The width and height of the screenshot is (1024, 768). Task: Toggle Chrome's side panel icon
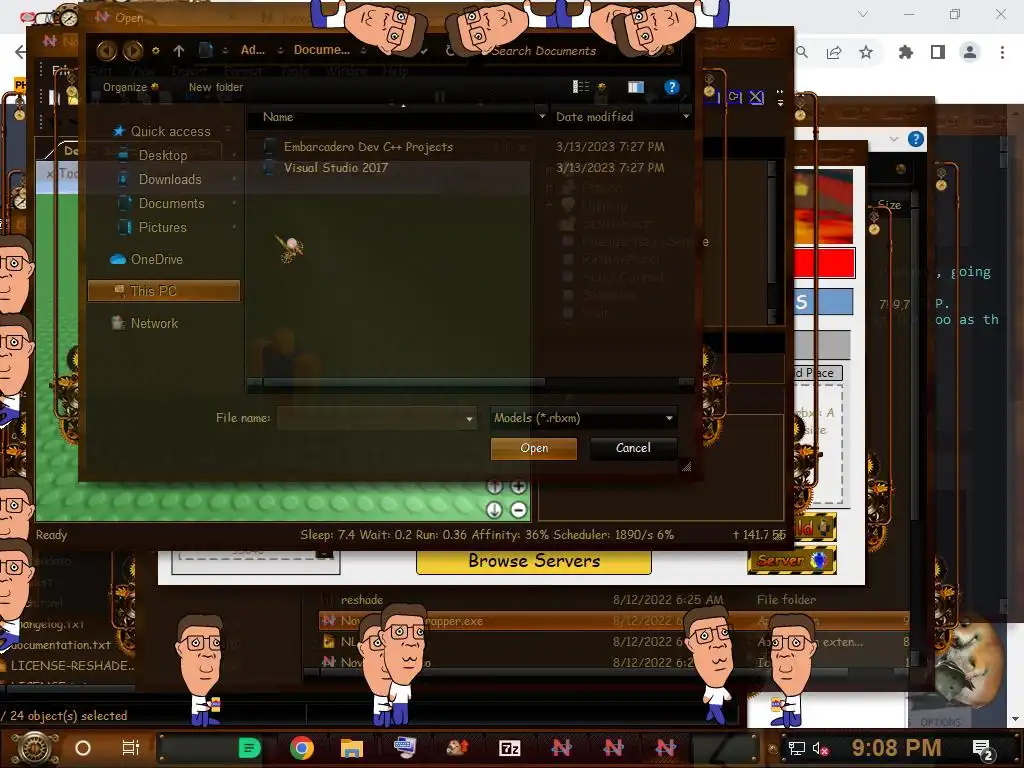point(938,52)
